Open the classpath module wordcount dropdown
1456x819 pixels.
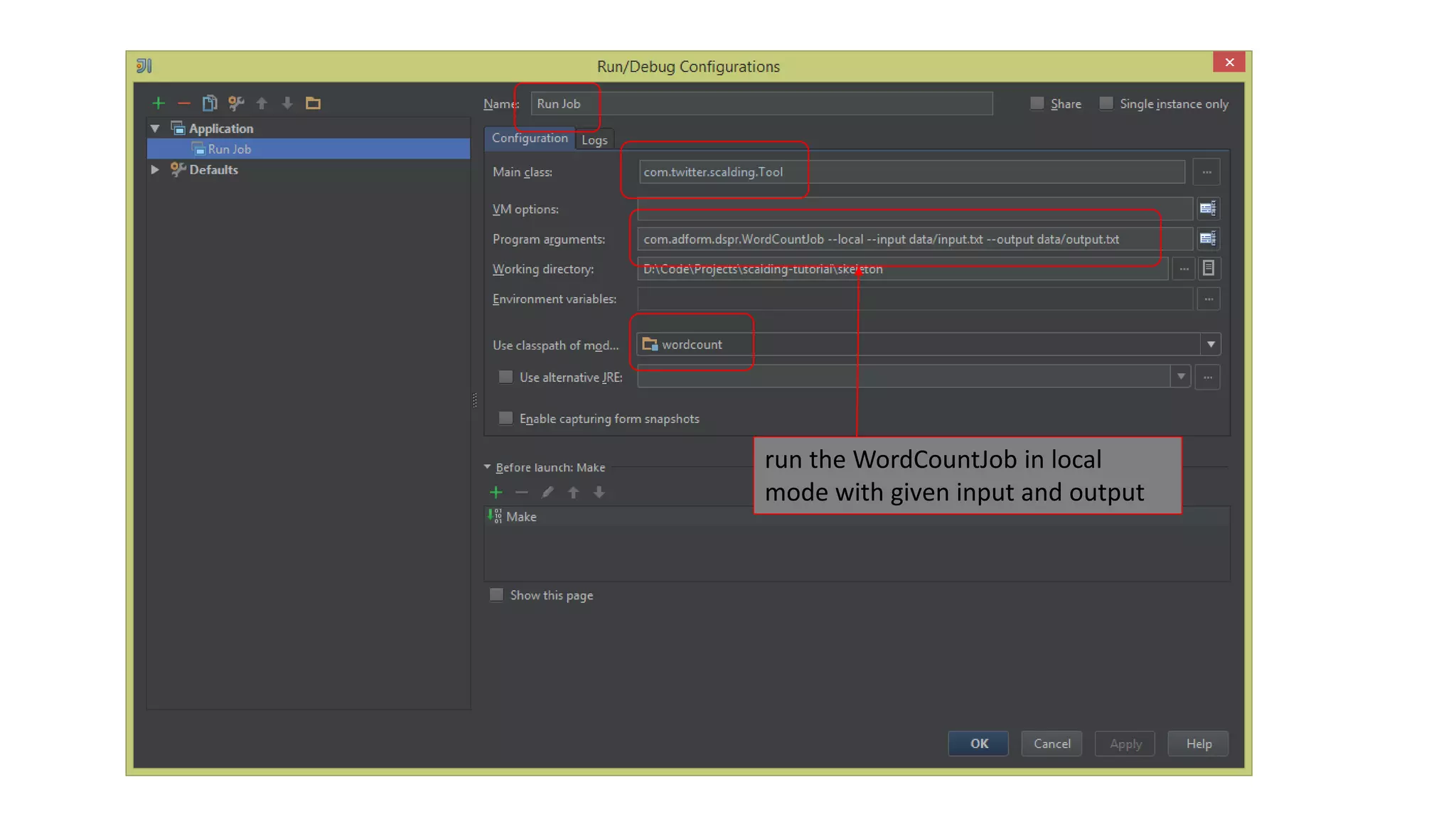pos(1211,345)
